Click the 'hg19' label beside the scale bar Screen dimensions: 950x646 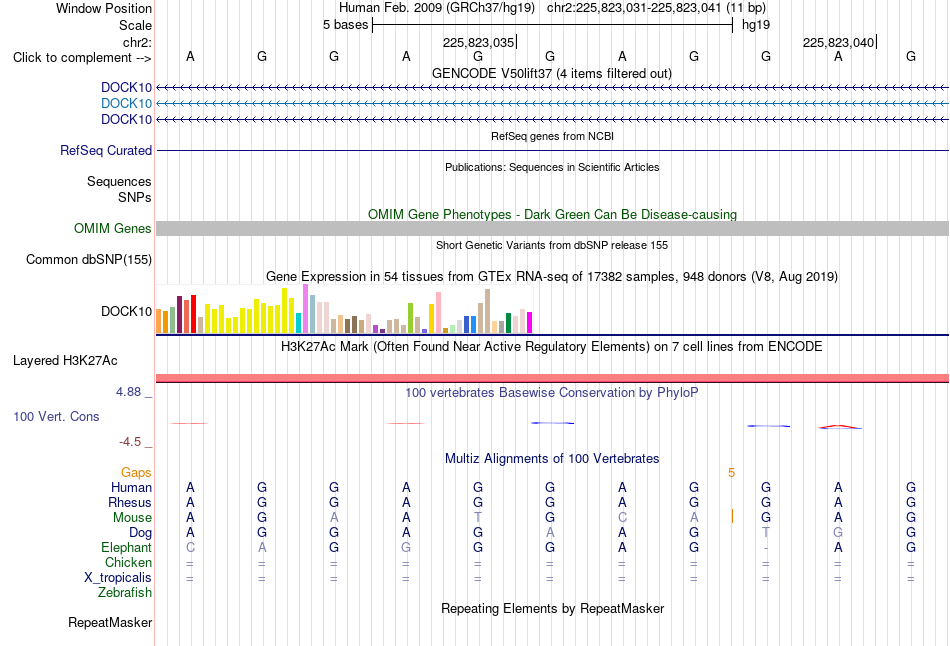(756, 25)
